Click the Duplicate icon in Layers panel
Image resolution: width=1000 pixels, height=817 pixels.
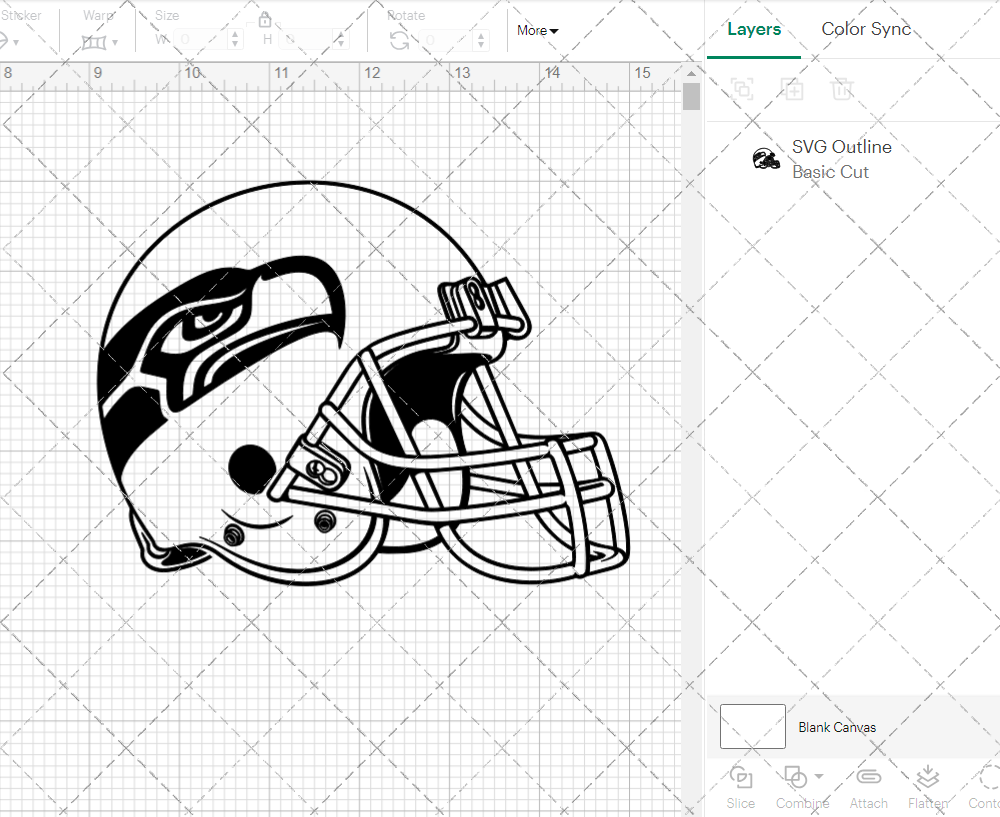(792, 89)
